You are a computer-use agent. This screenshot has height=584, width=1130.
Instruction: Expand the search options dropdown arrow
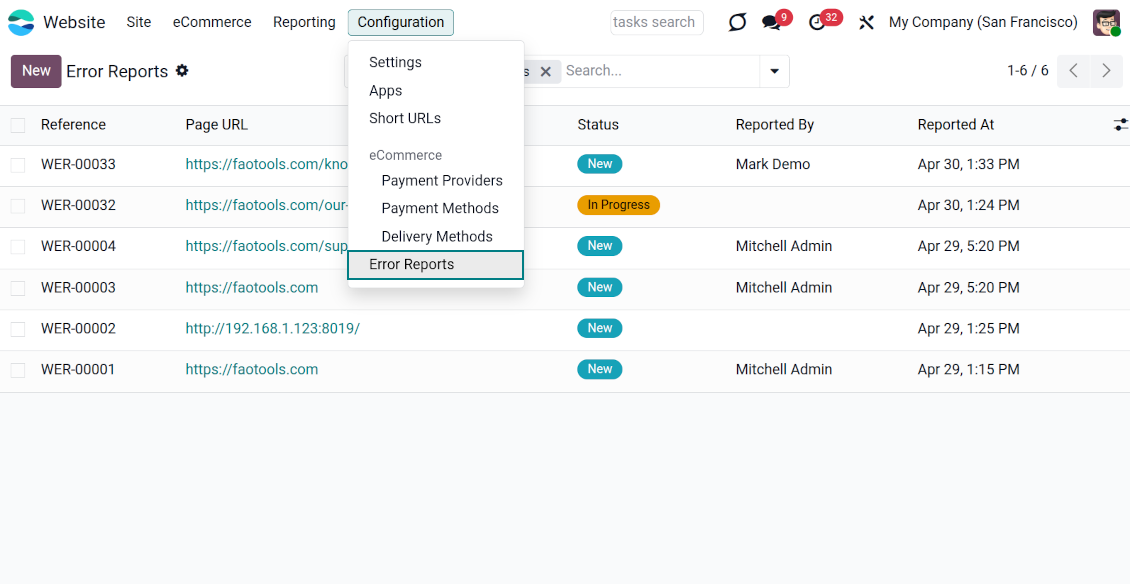tap(774, 70)
